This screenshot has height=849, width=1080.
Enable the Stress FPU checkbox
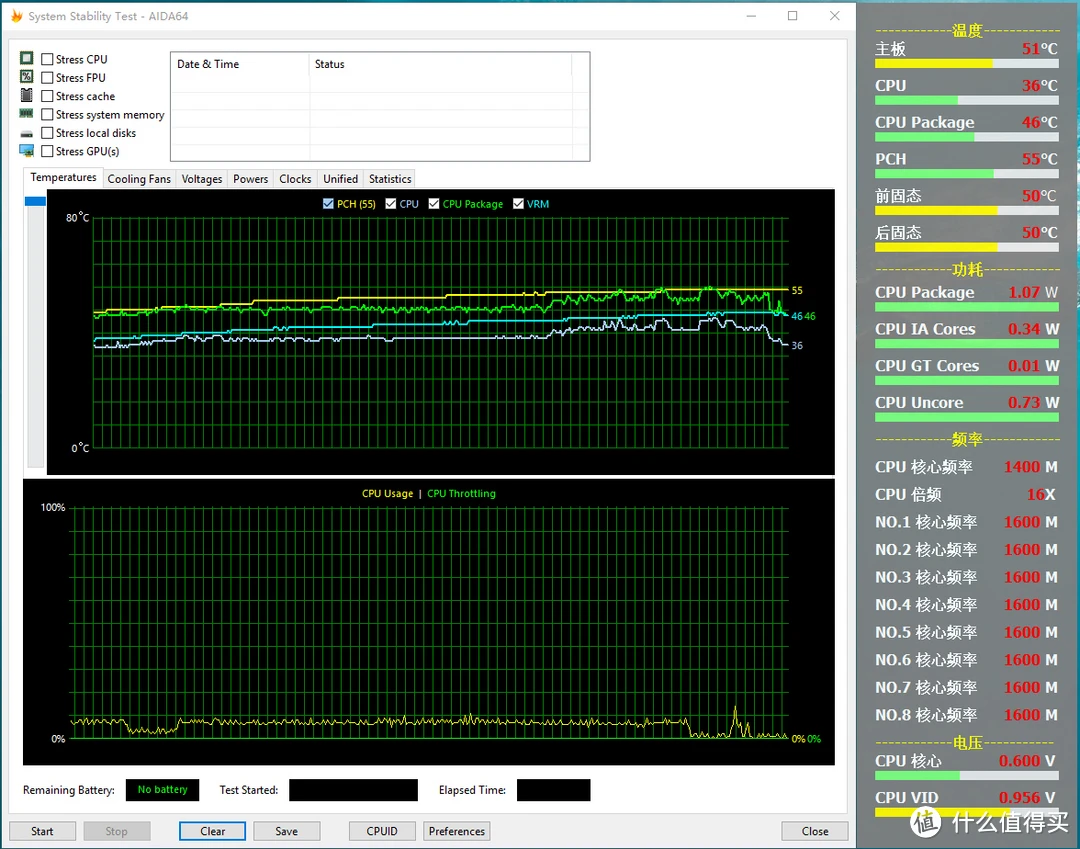[48, 78]
